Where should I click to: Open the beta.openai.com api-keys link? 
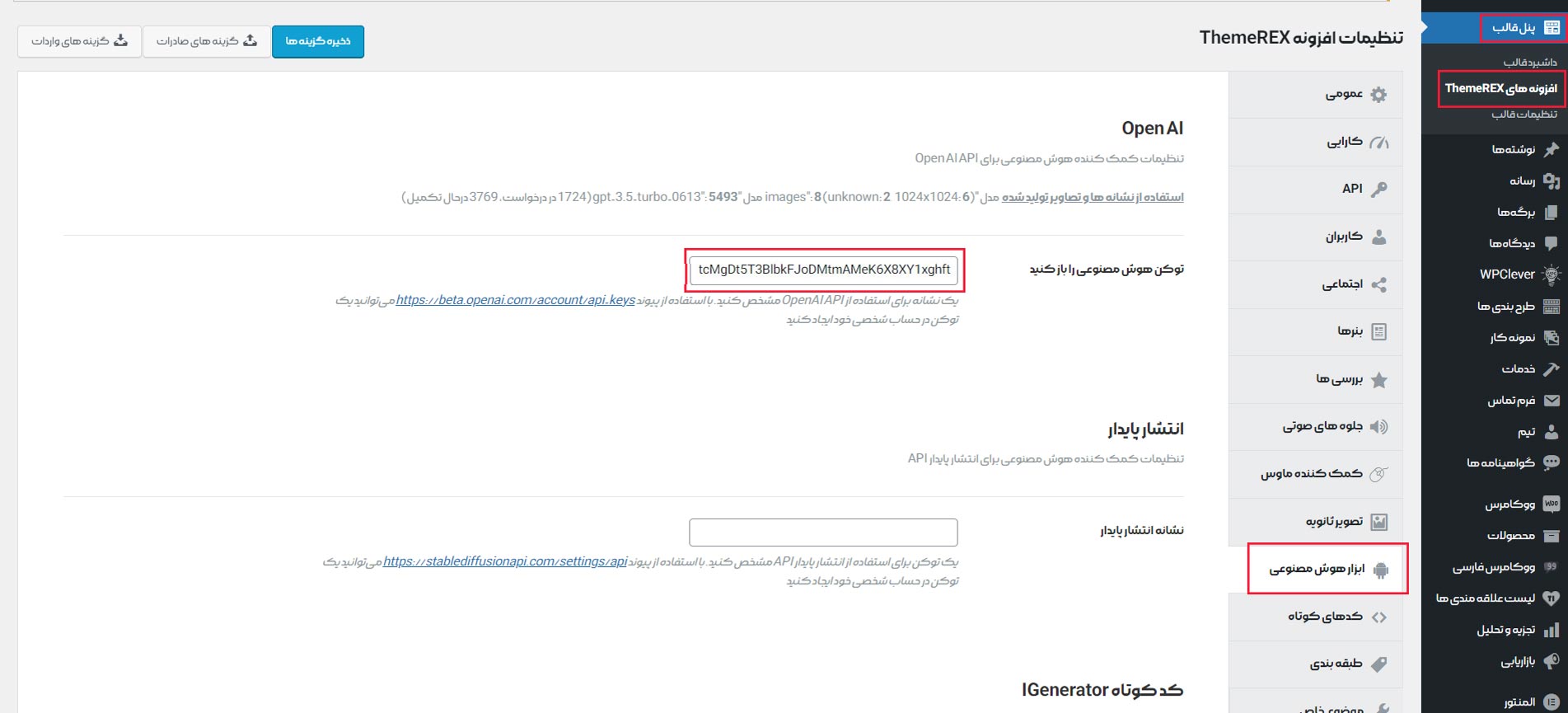point(515,300)
